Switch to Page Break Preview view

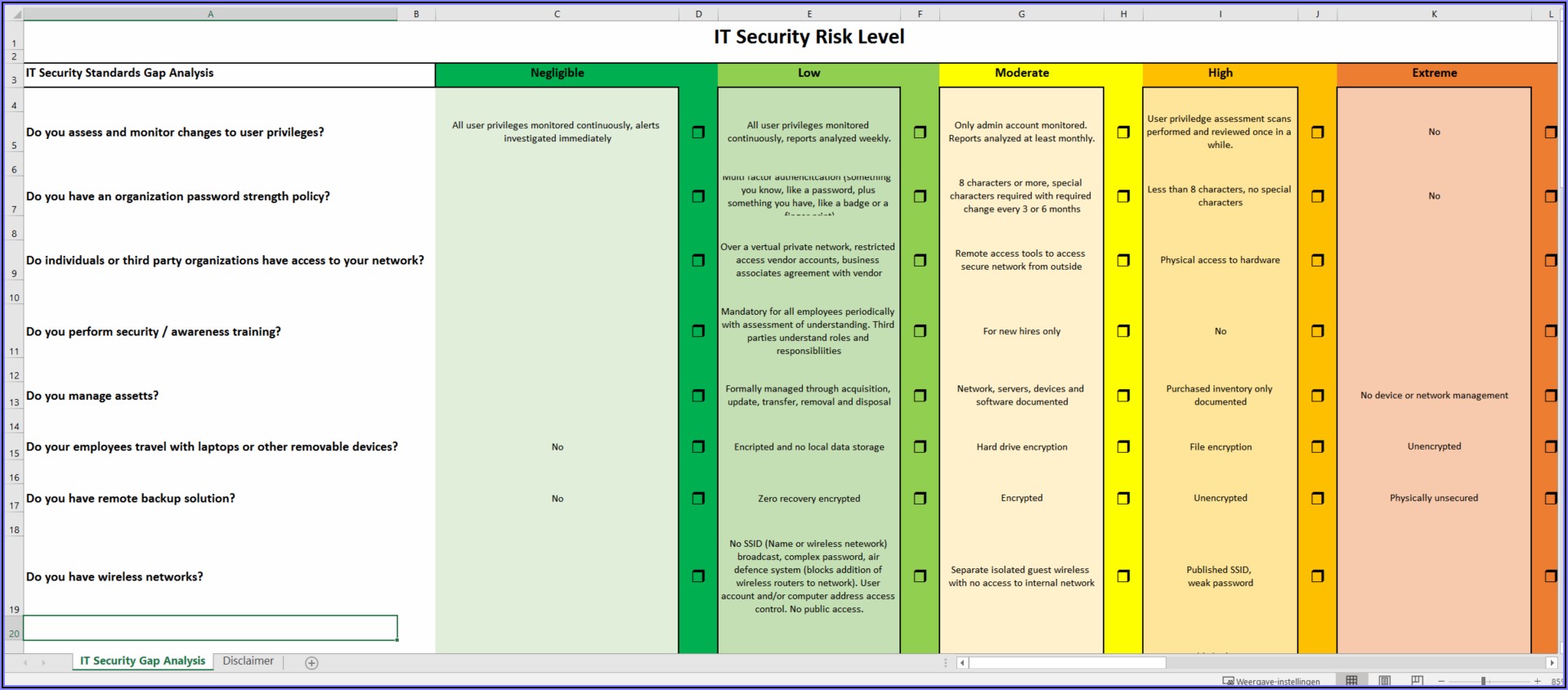(x=1417, y=681)
